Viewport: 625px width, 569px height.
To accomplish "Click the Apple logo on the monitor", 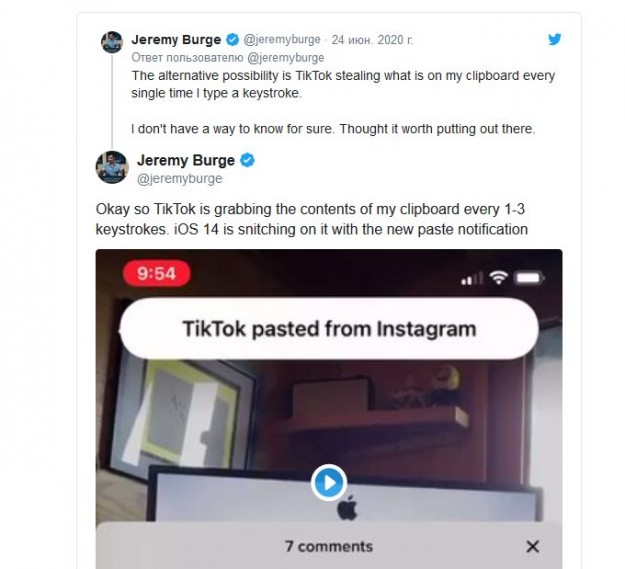I will (347, 508).
